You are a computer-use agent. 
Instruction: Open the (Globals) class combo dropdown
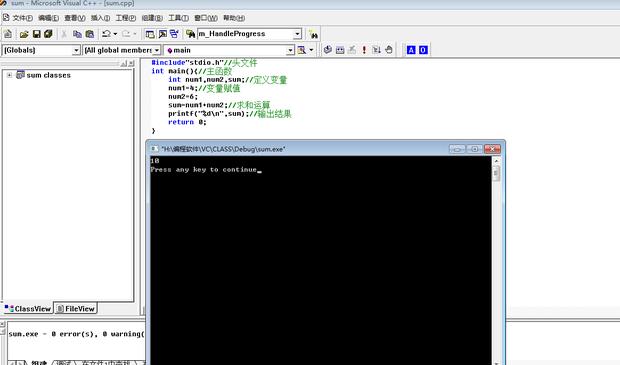76,50
